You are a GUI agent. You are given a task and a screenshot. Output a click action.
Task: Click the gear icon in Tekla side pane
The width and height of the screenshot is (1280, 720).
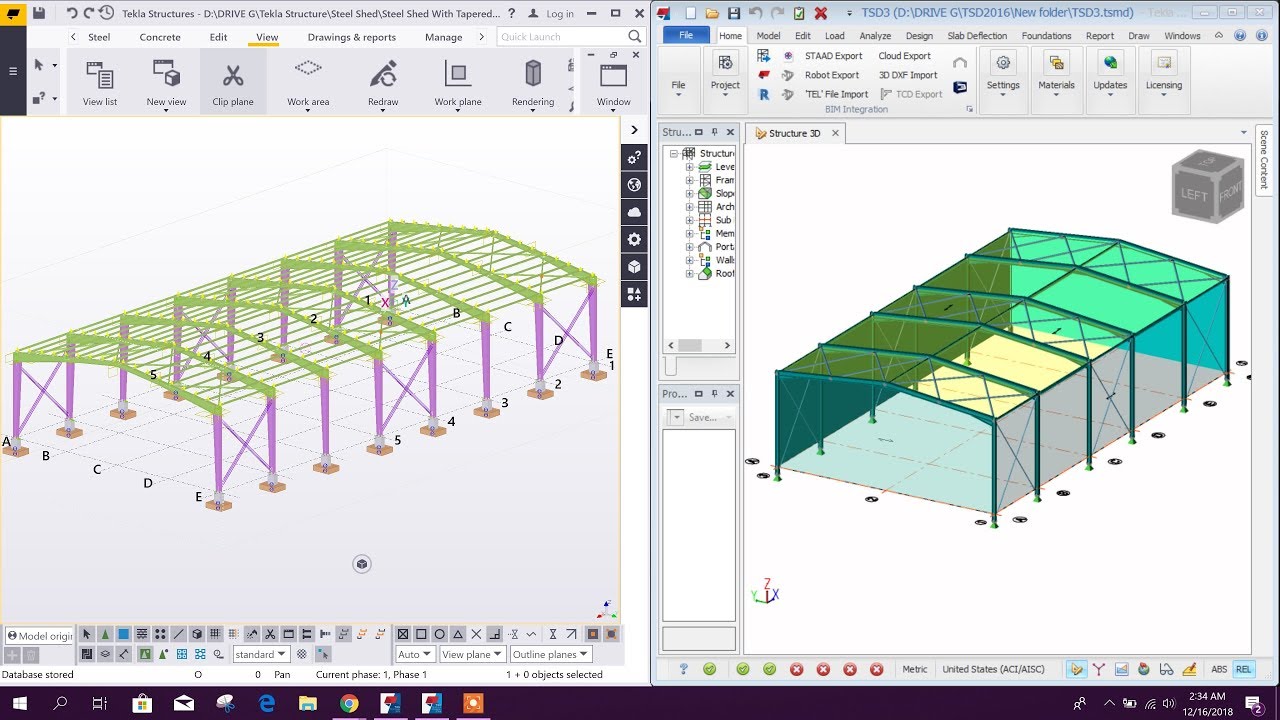click(x=634, y=239)
